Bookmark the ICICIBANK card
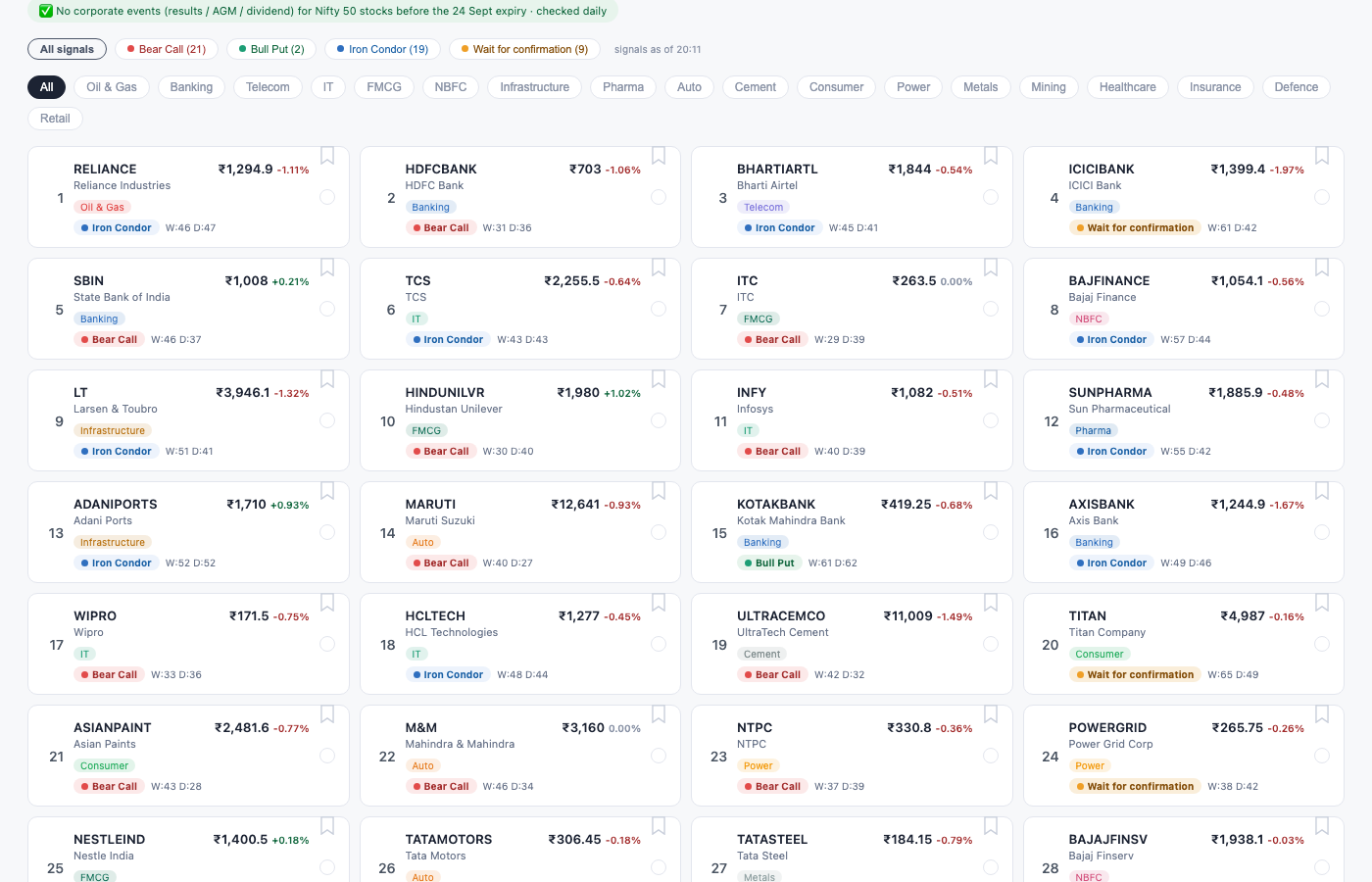The height and width of the screenshot is (882, 1372). point(1322,156)
